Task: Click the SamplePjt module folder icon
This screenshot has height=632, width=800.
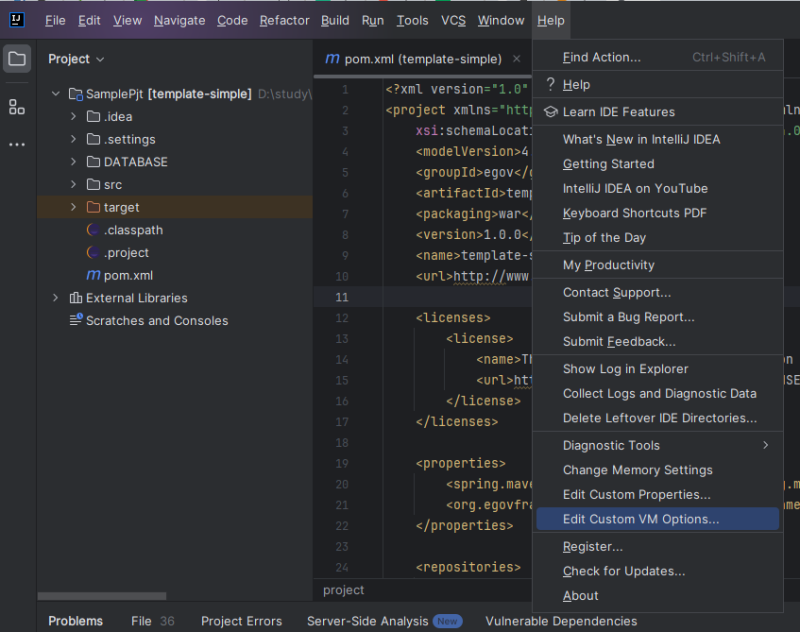Action: 76,94
